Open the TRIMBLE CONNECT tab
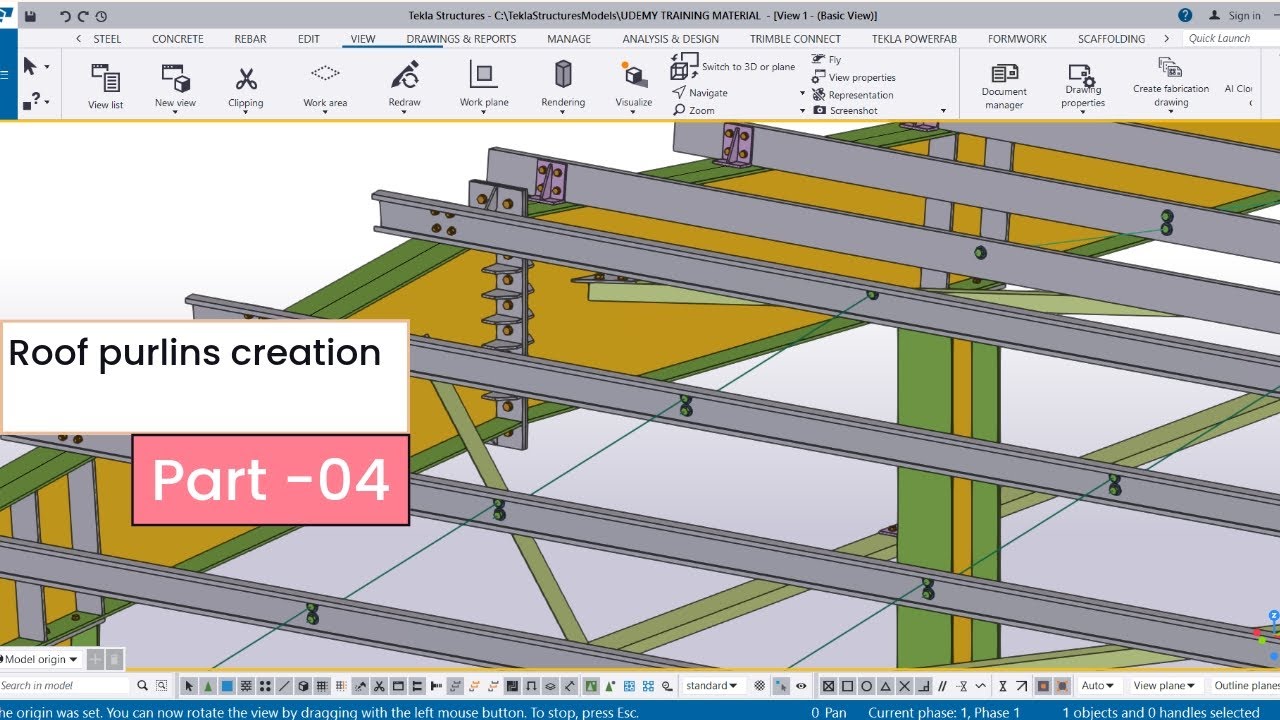This screenshot has height=720, width=1280. click(795, 39)
